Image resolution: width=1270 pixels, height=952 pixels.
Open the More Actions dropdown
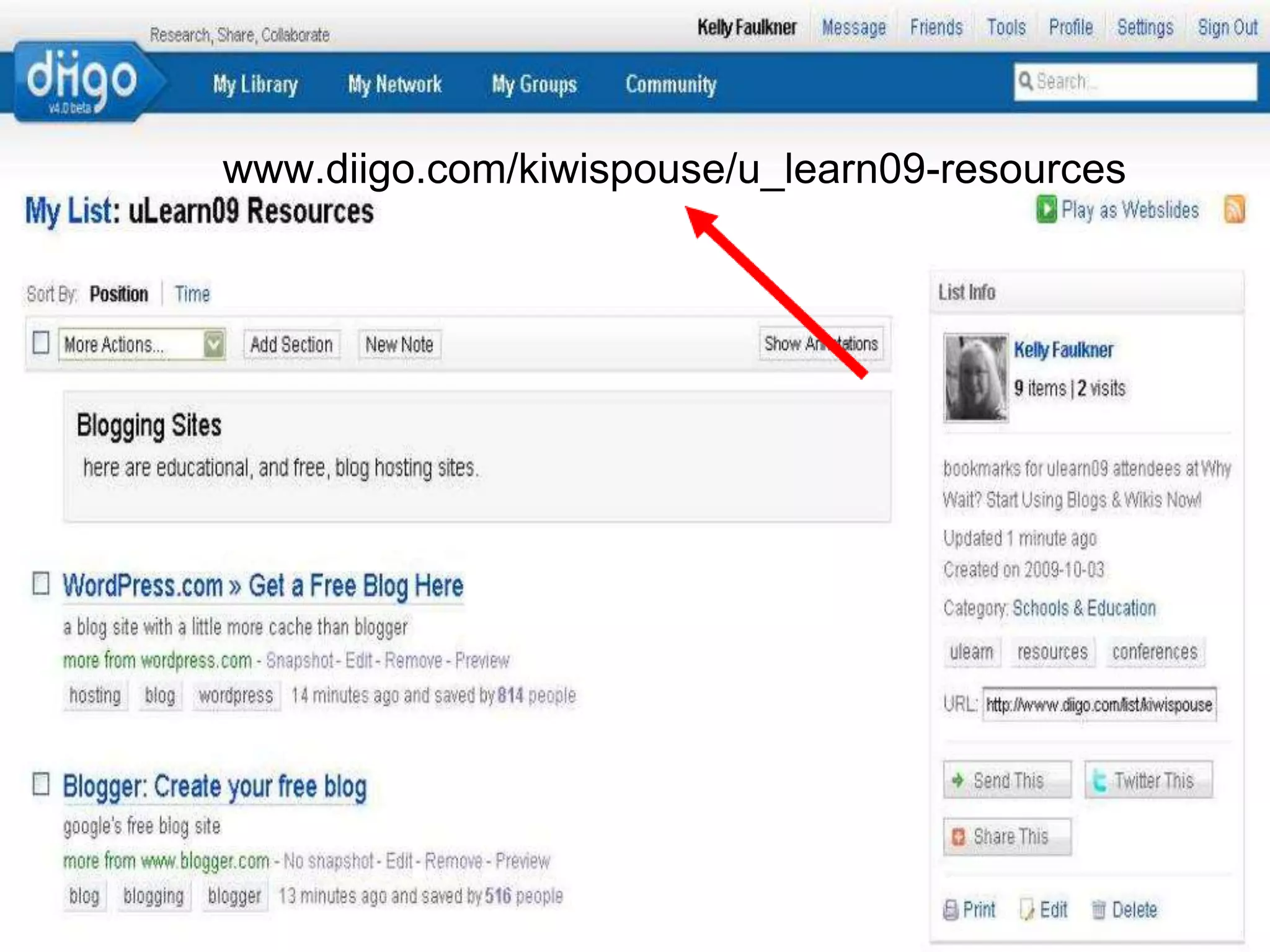click(142, 344)
